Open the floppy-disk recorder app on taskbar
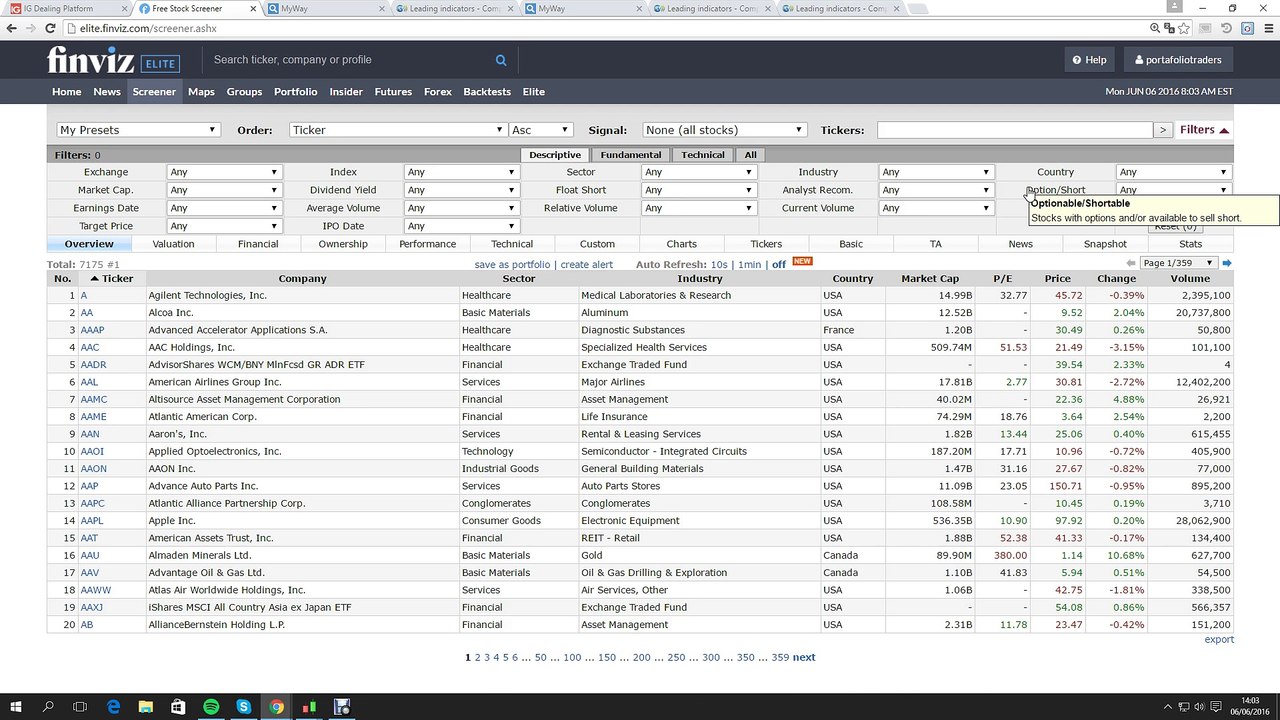Image resolution: width=1280 pixels, height=720 pixels. point(342,707)
